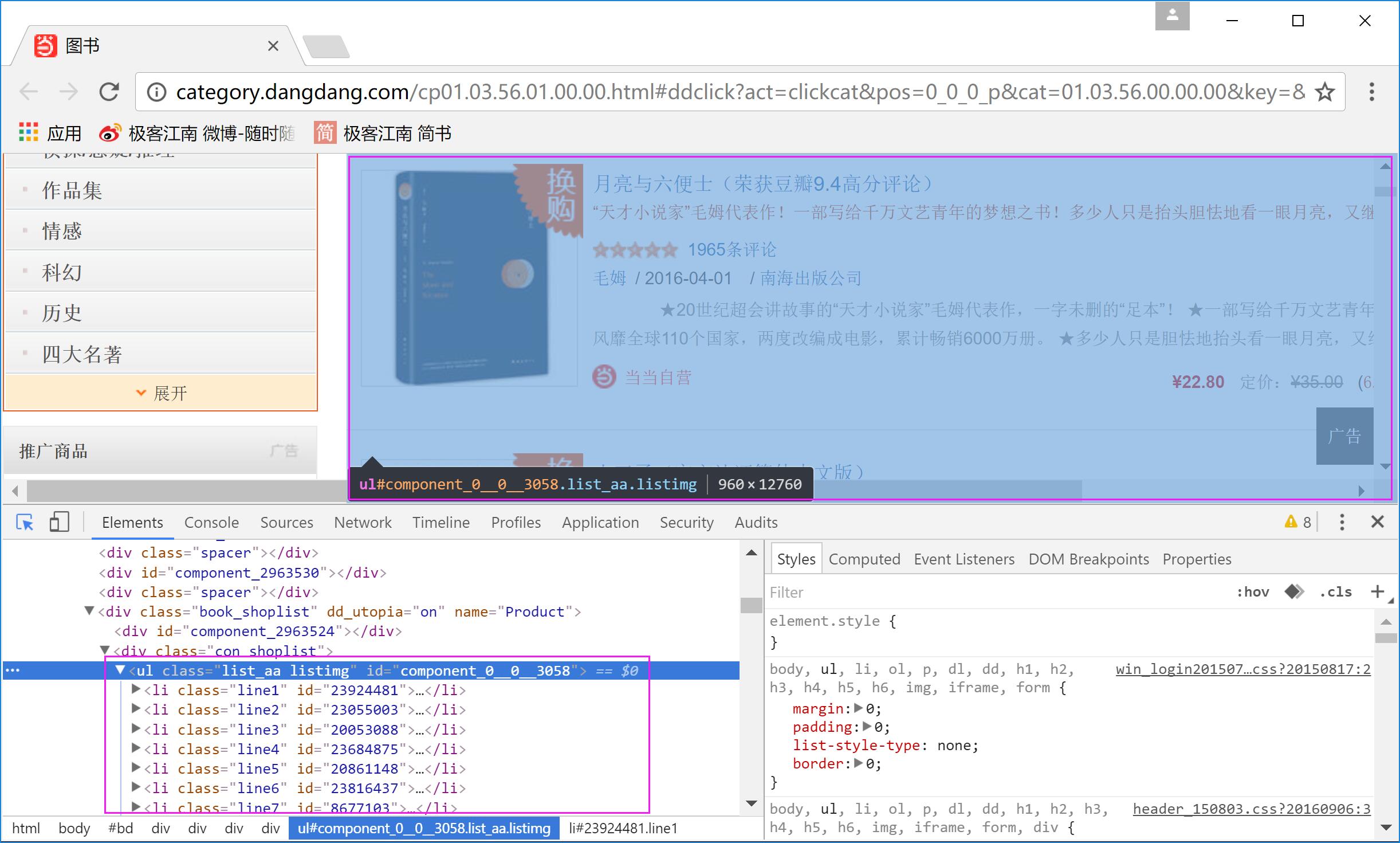
Task: Collapse the ul list_aa listimg node
Action: pos(120,669)
